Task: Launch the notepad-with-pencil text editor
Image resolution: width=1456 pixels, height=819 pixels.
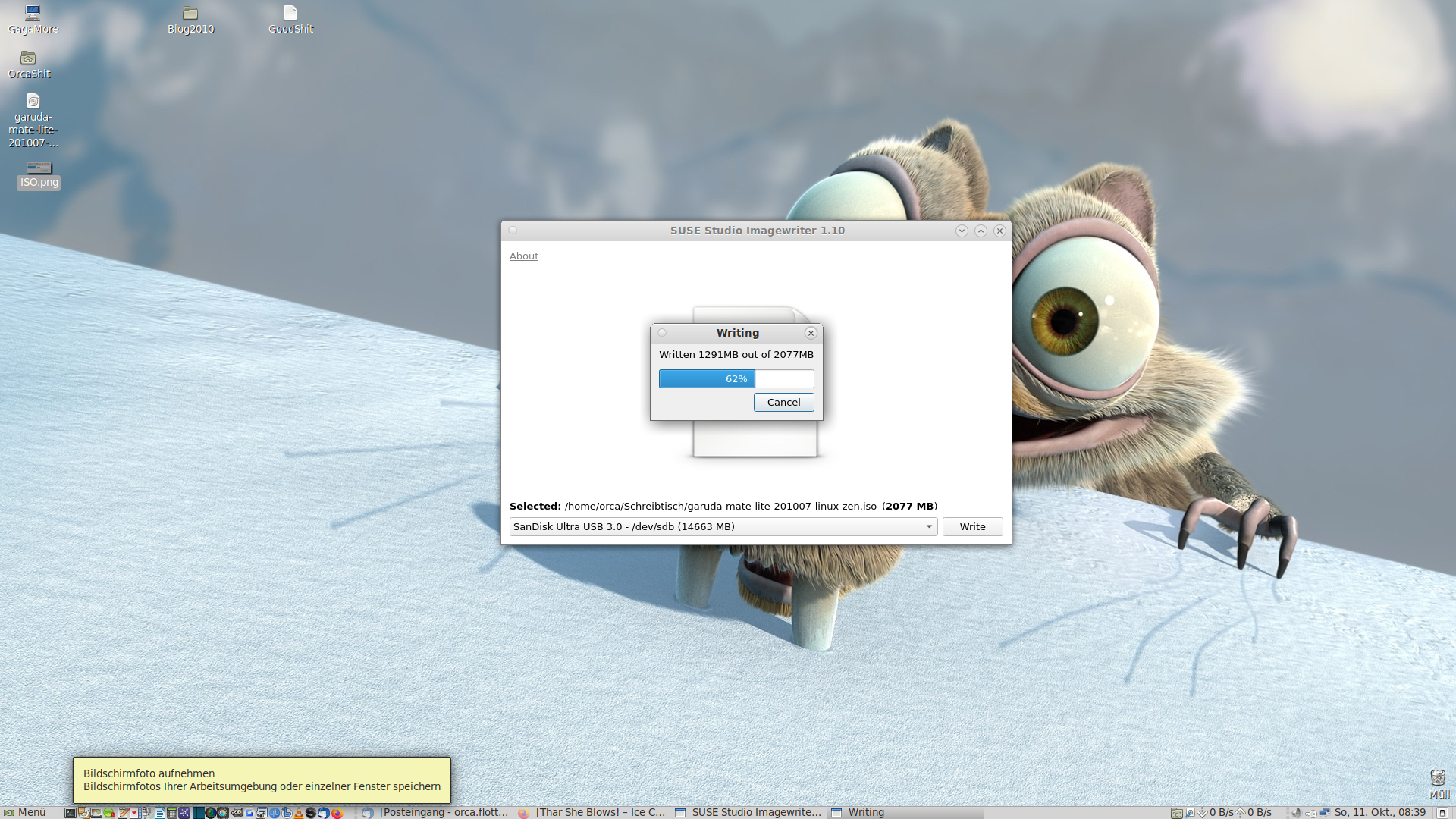Action: (x=124, y=812)
